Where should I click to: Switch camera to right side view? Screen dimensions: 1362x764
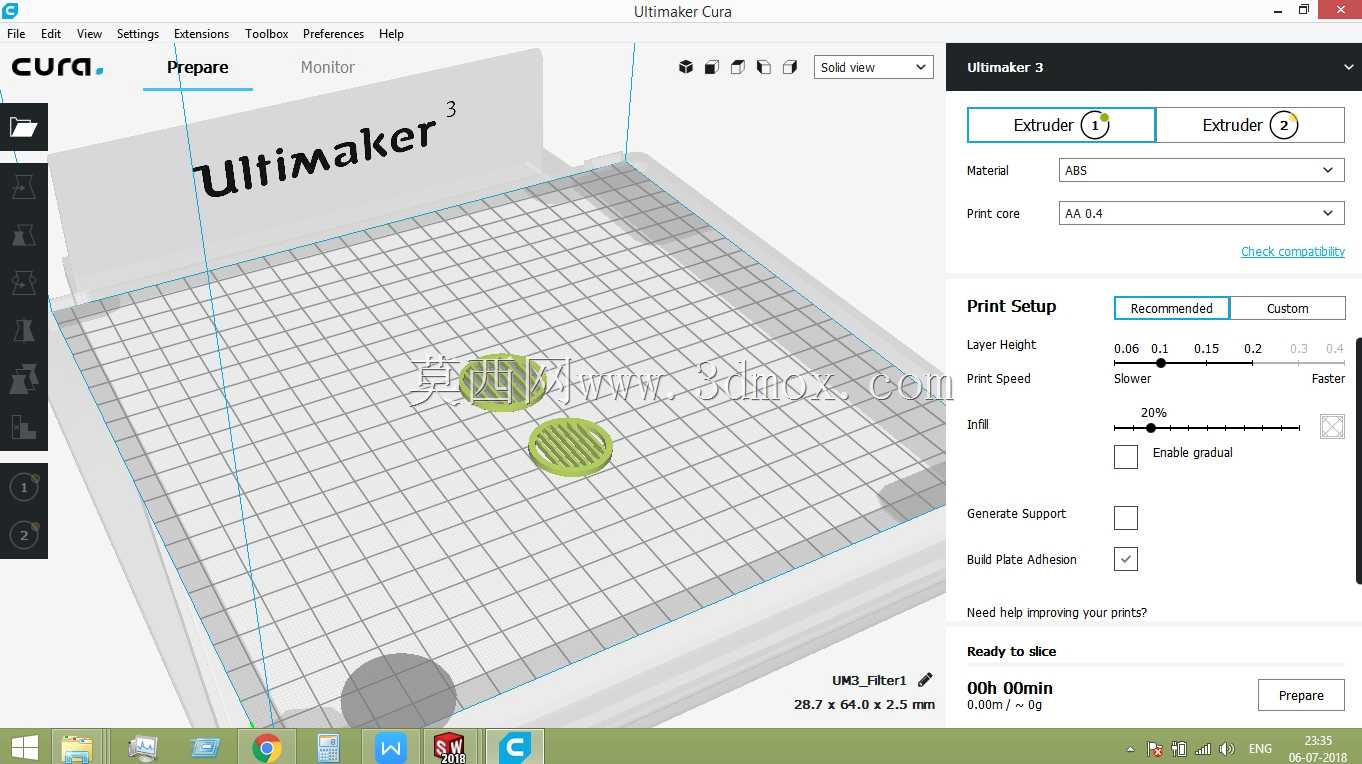point(790,67)
